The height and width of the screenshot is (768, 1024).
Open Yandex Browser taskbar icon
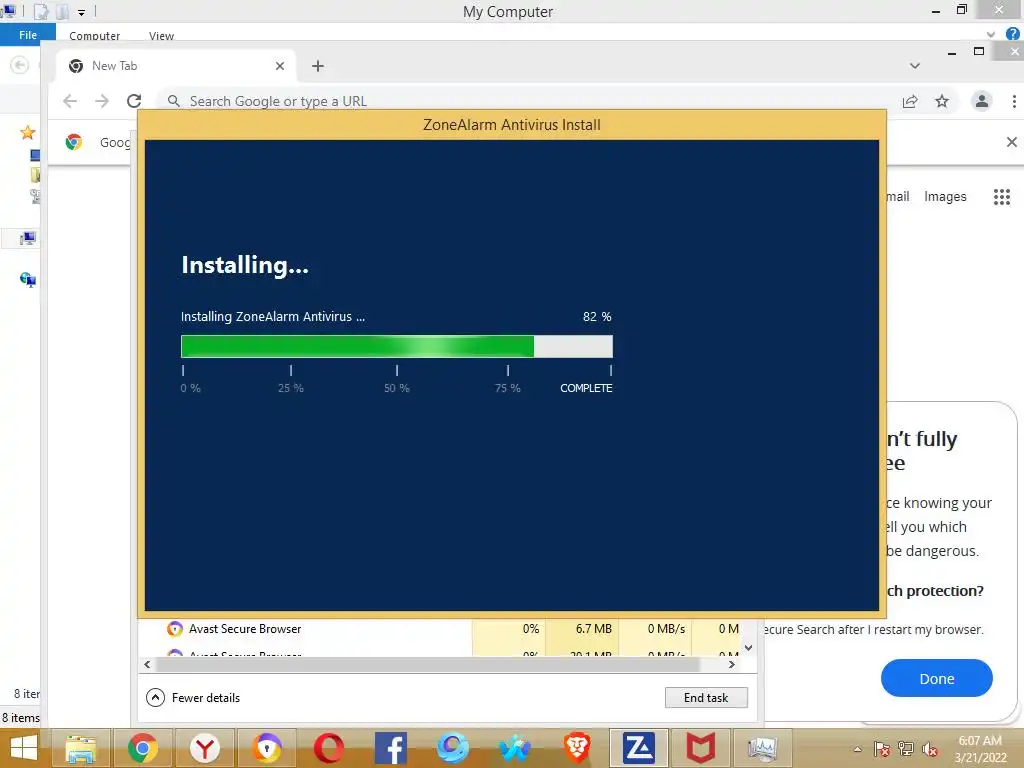coord(204,748)
